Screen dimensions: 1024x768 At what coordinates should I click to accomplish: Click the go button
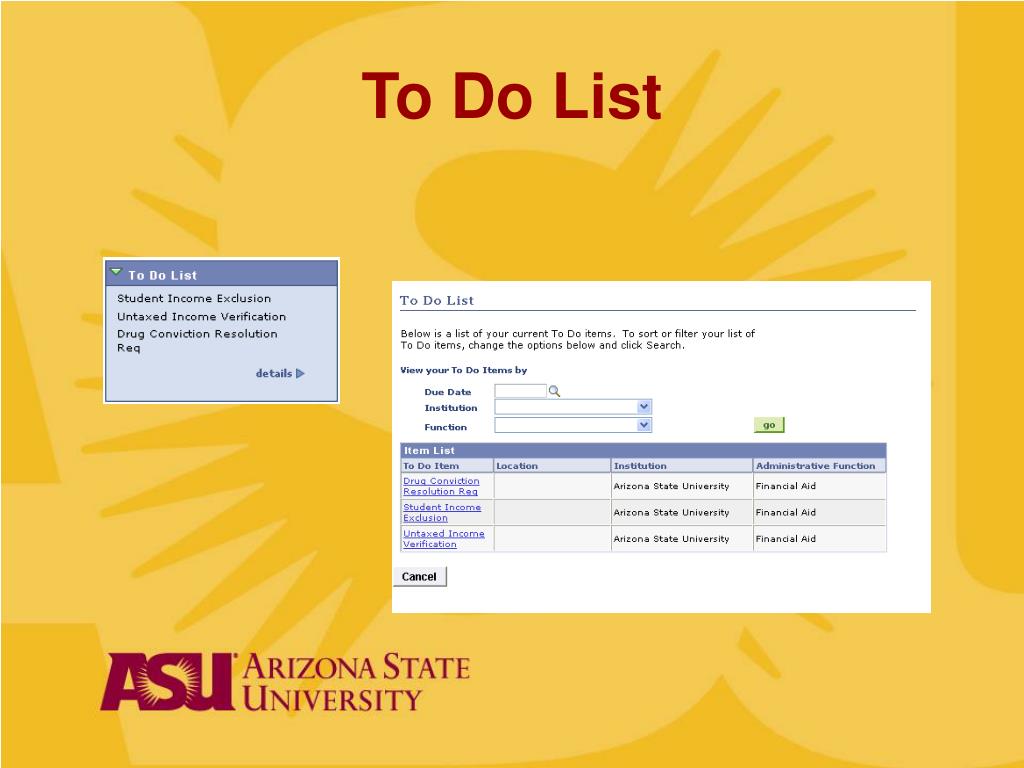pyautogui.click(x=769, y=424)
